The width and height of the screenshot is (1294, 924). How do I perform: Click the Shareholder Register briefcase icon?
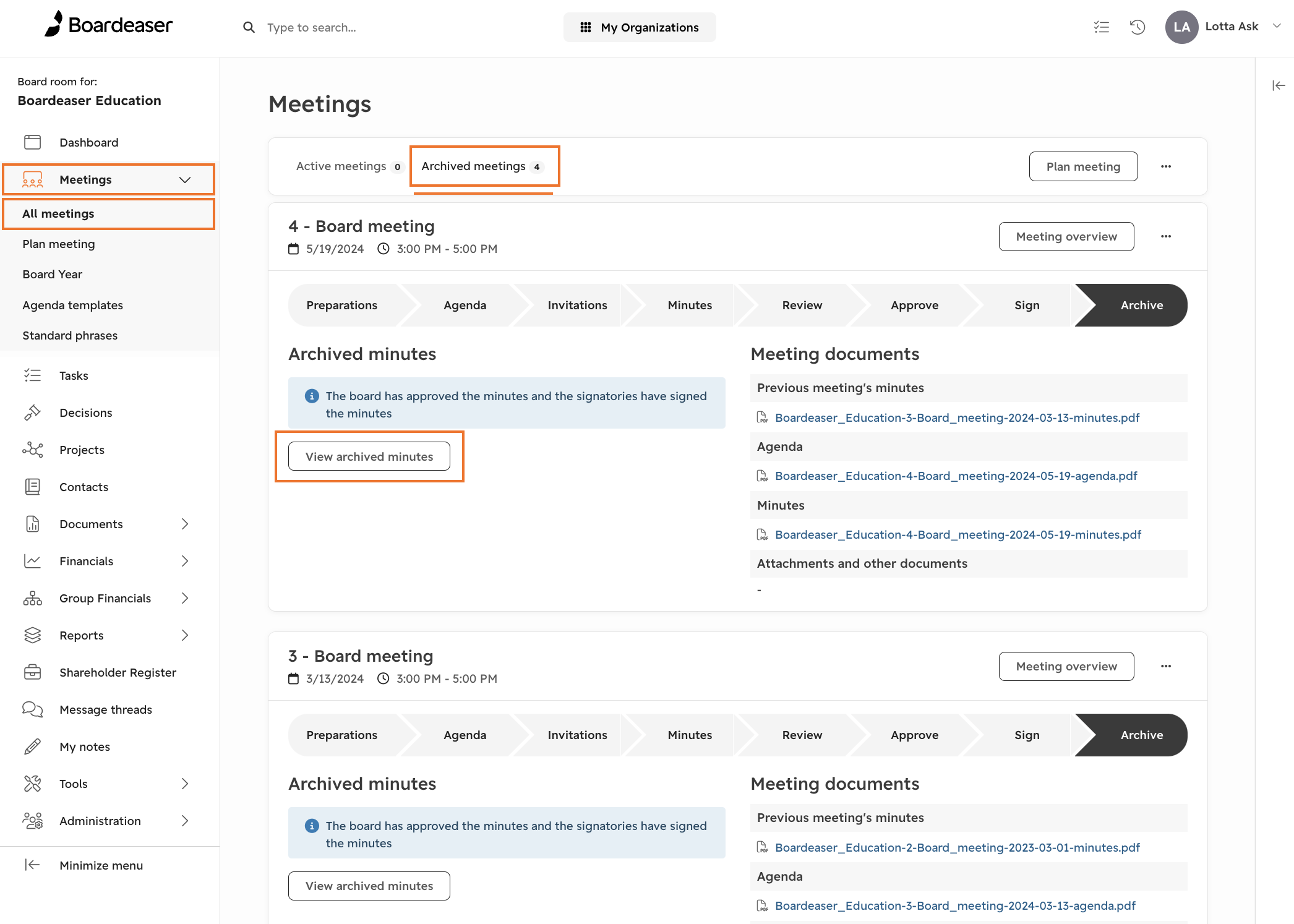click(x=32, y=672)
